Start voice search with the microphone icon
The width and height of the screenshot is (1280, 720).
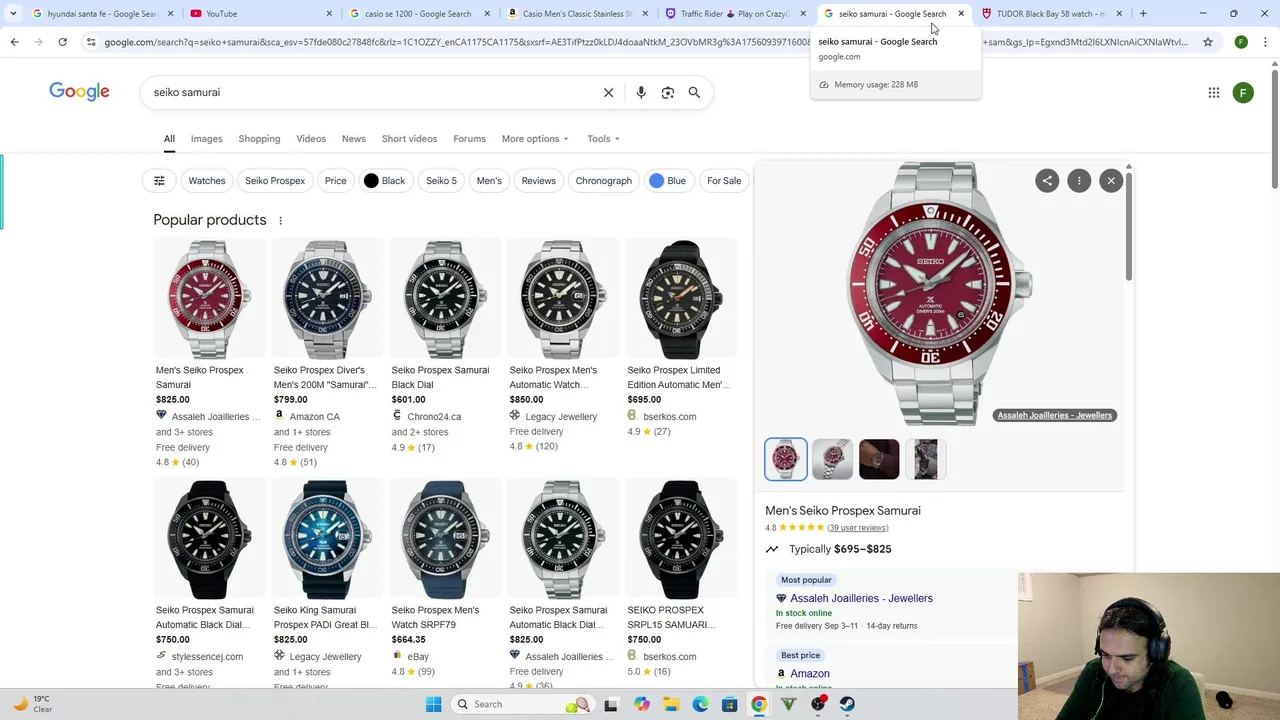[641, 92]
